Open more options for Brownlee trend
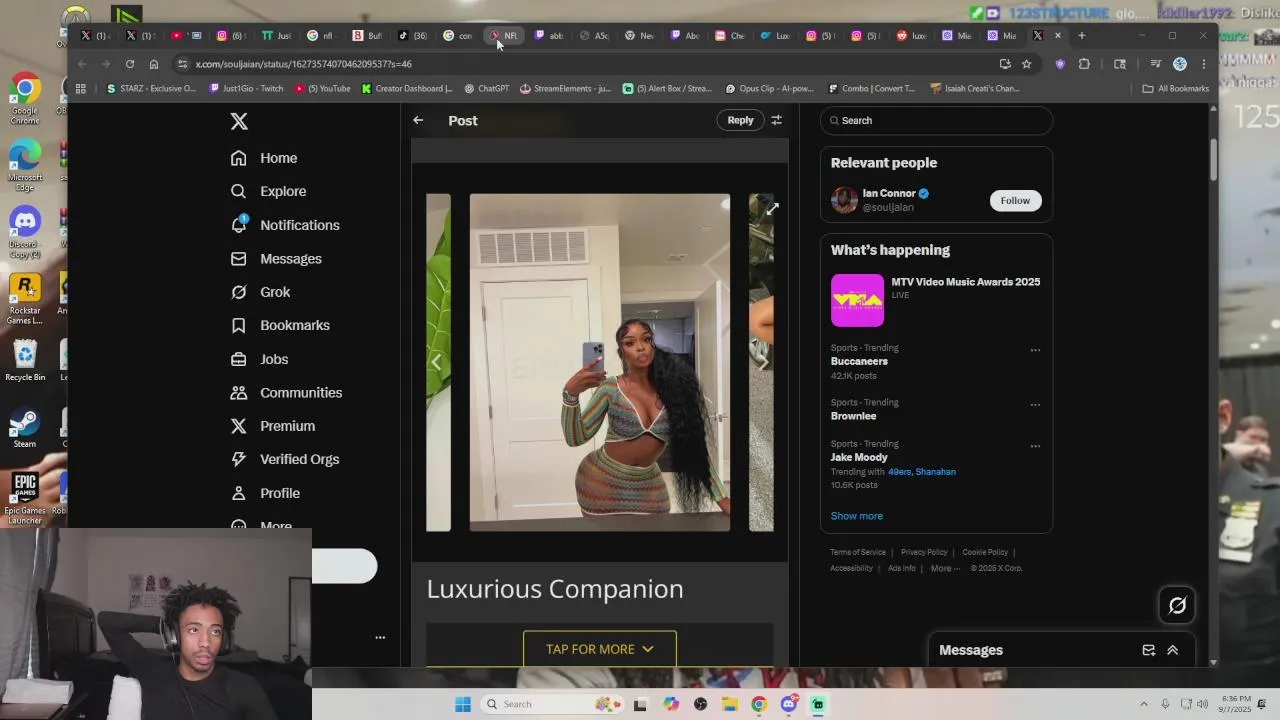 coord(1035,405)
